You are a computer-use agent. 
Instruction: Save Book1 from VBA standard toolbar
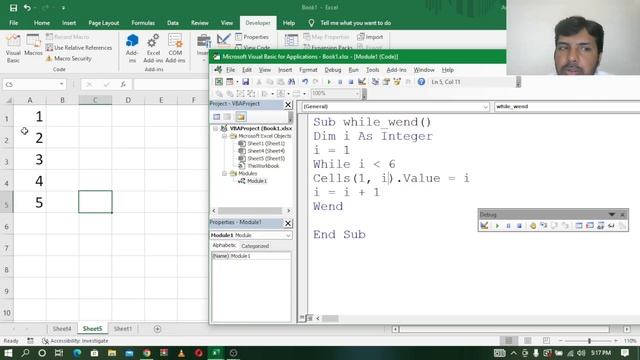[245, 82]
